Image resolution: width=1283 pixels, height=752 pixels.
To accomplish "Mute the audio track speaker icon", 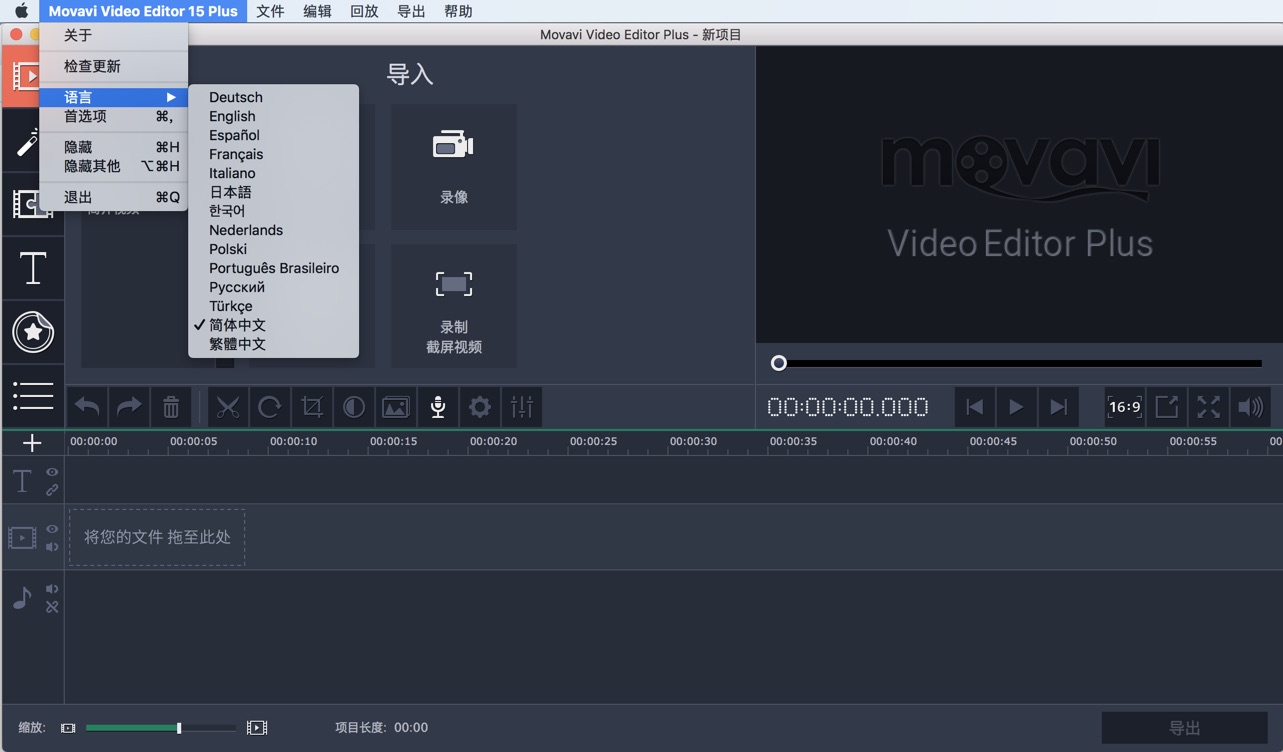I will coord(51,588).
